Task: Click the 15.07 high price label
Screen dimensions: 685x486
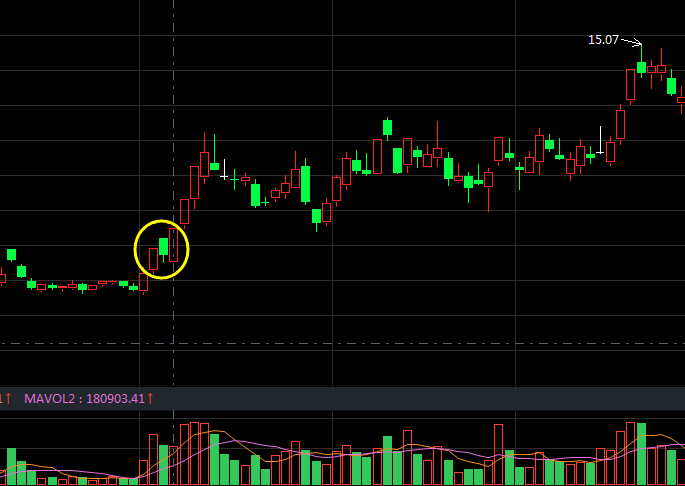Action: click(603, 40)
